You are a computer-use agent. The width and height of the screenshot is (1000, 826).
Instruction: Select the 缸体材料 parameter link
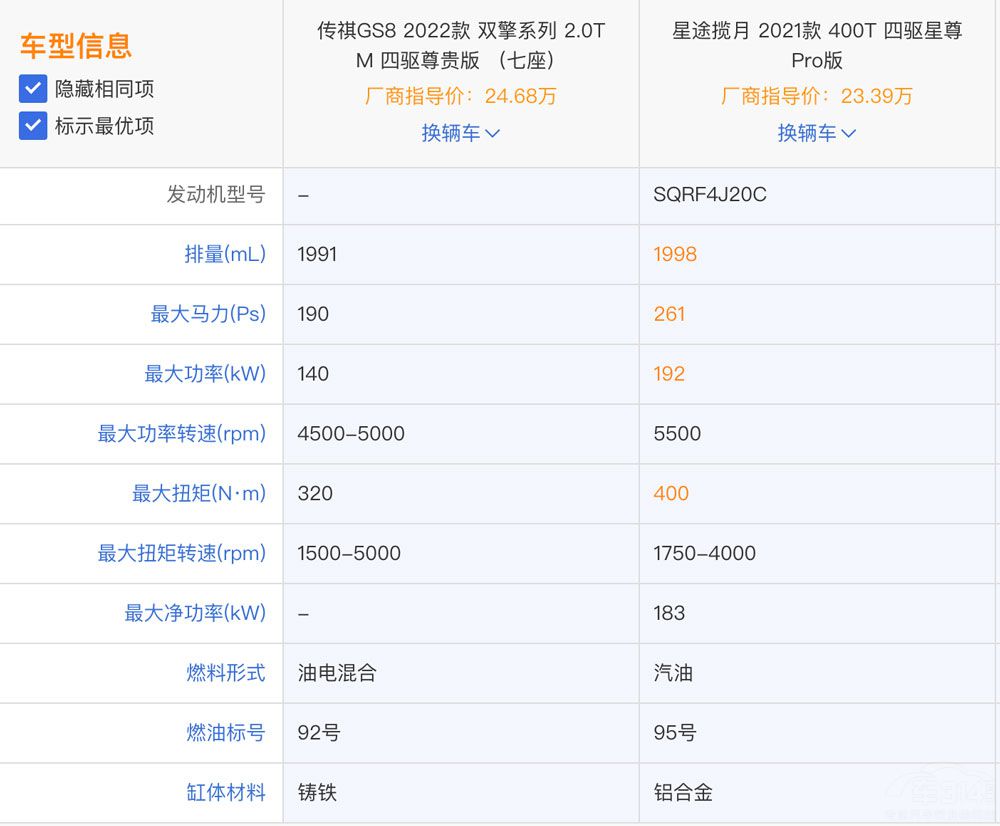(x=228, y=792)
